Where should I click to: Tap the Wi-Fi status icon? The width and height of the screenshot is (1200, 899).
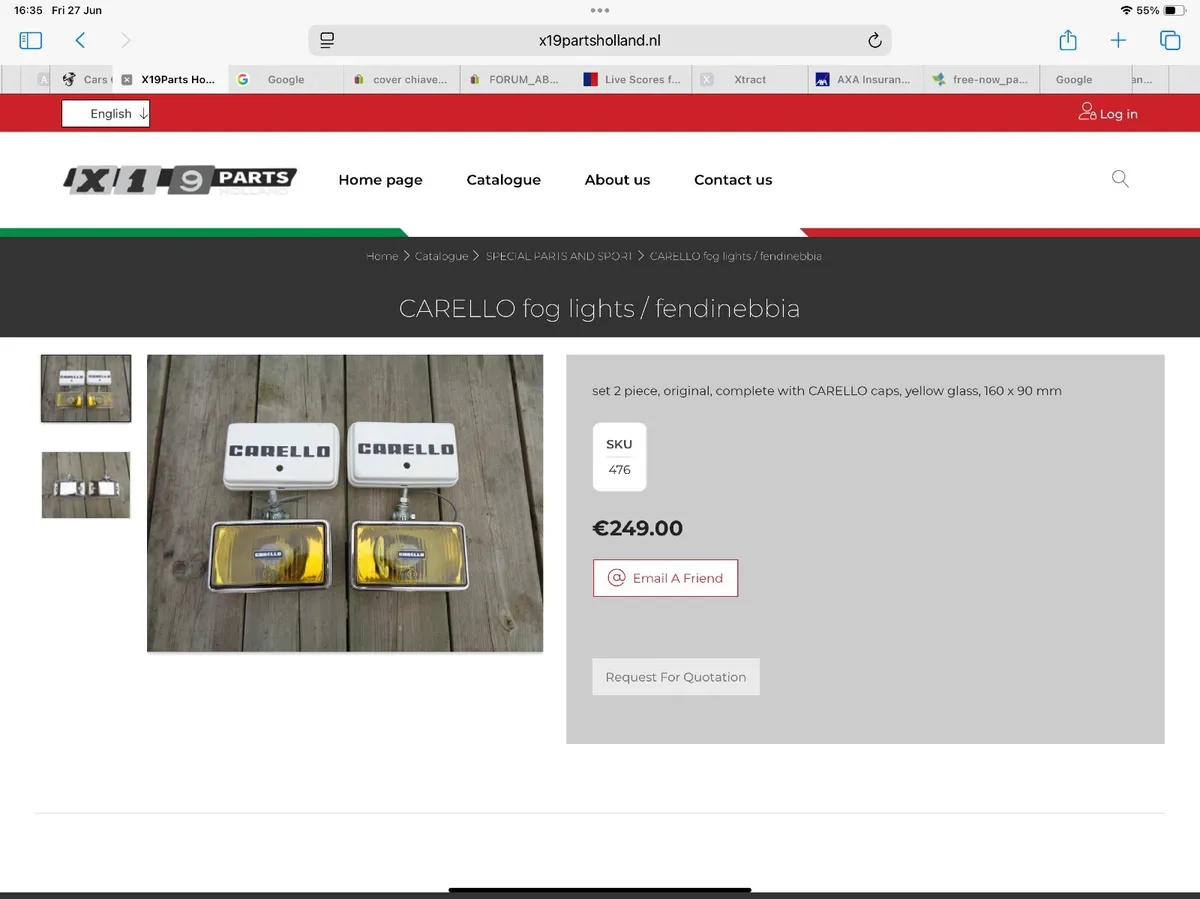[1126, 10]
